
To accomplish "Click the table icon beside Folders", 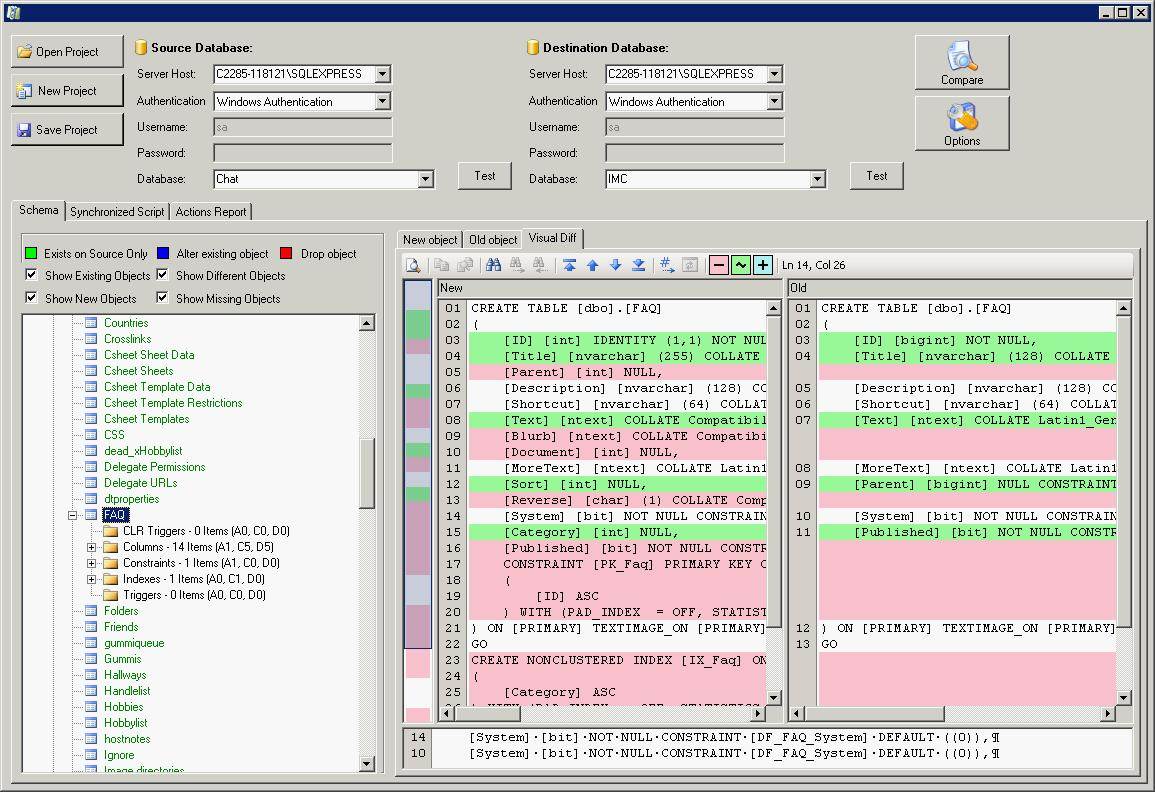I will click(x=91, y=611).
